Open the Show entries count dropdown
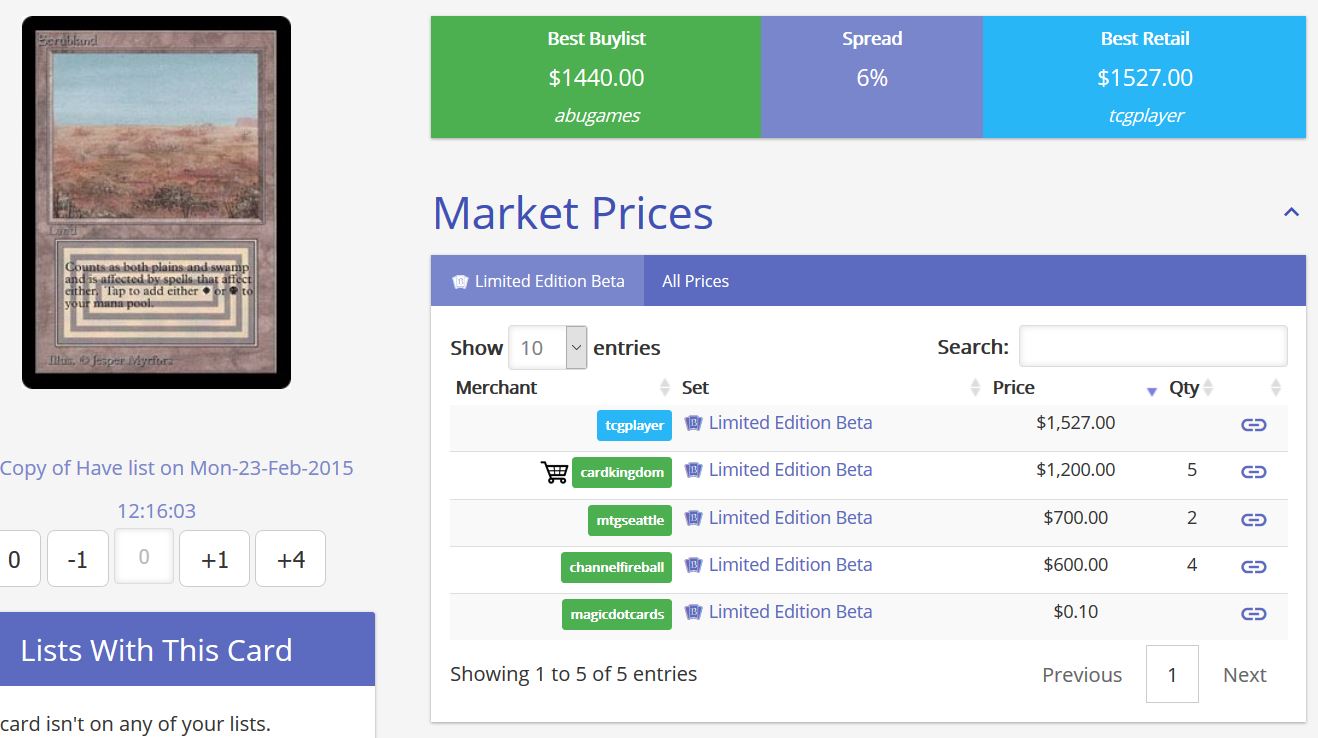 (x=547, y=348)
